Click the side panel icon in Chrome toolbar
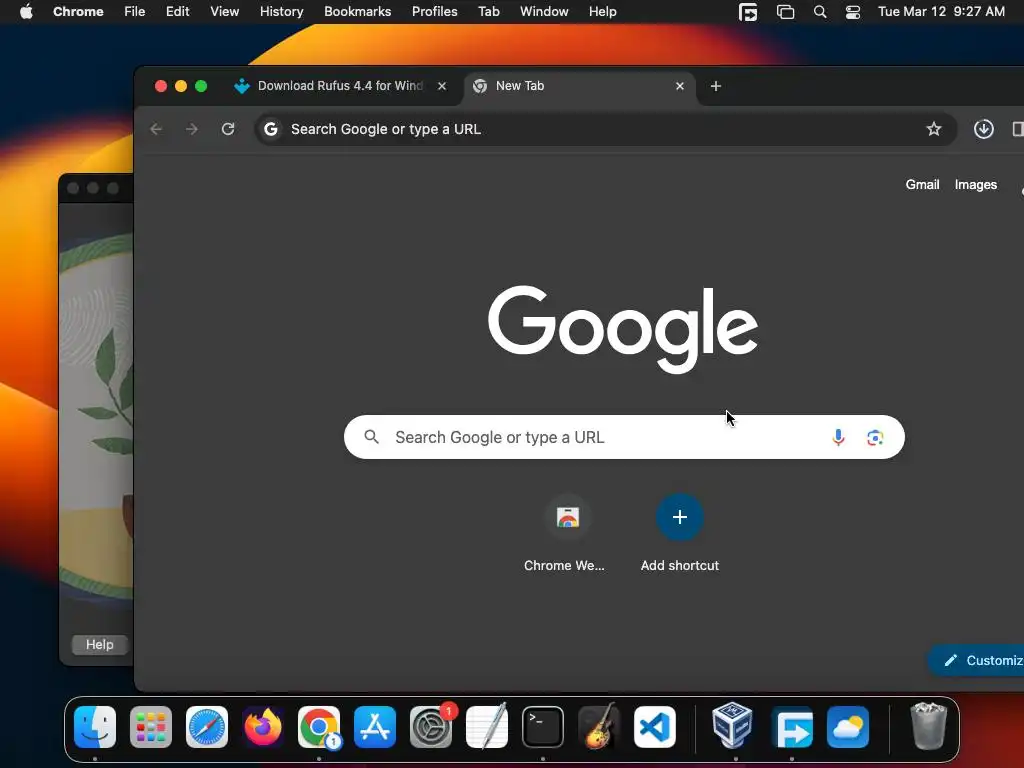The height and width of the screenshot is (768, 1024). [1018, 129]
